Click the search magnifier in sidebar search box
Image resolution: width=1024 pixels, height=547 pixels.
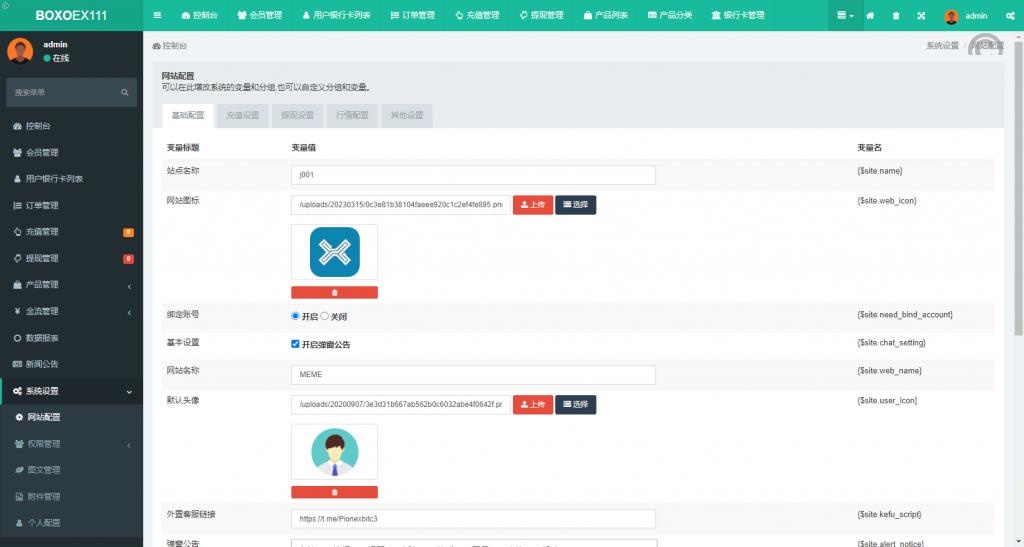[125, 93]
